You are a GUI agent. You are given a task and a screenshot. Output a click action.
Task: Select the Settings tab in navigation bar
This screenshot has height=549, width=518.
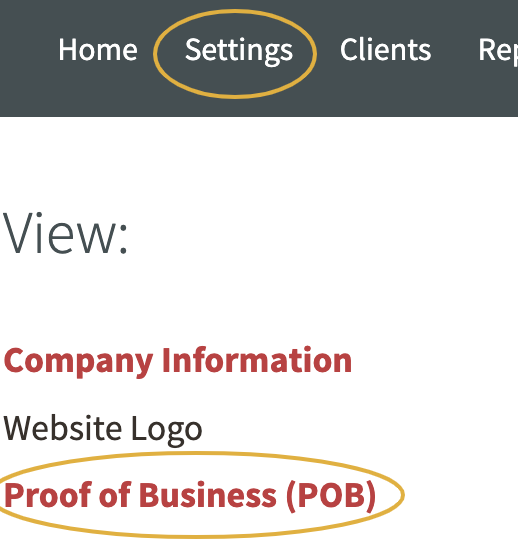tap(239, 51)
